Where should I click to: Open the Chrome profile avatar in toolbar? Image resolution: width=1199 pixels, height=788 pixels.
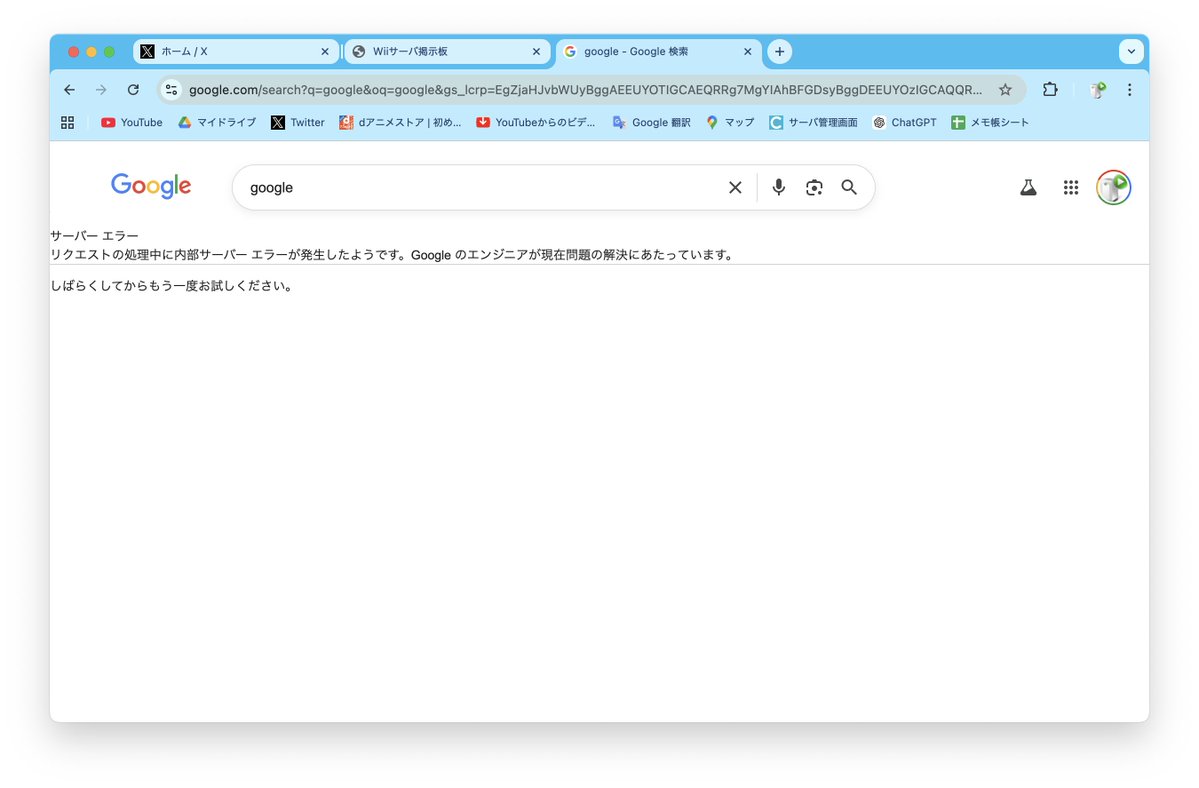point(1097,89)
